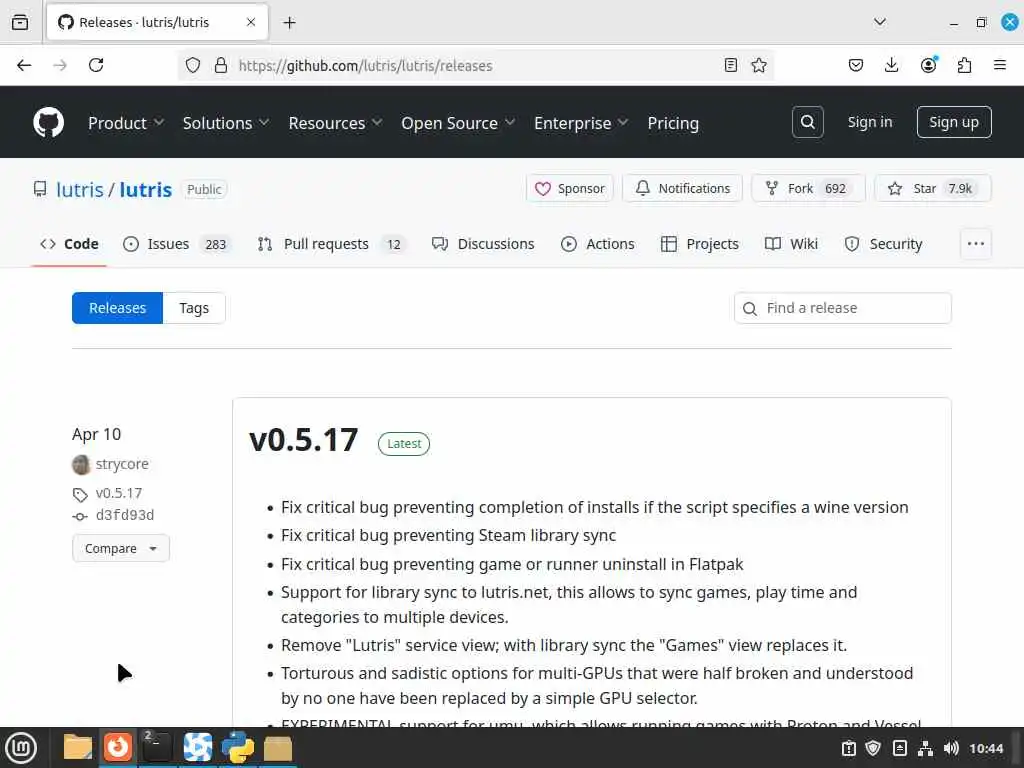Click the padlock site security icon
This screenshot has height=768, width=1024.
tap(221, 65)
